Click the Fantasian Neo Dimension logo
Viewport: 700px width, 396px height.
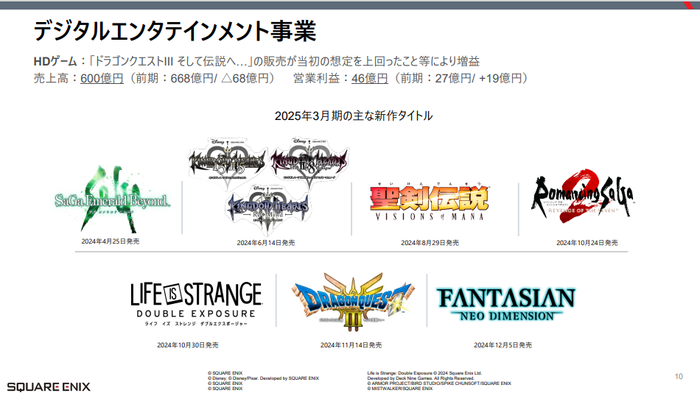[x=506, y=304]
